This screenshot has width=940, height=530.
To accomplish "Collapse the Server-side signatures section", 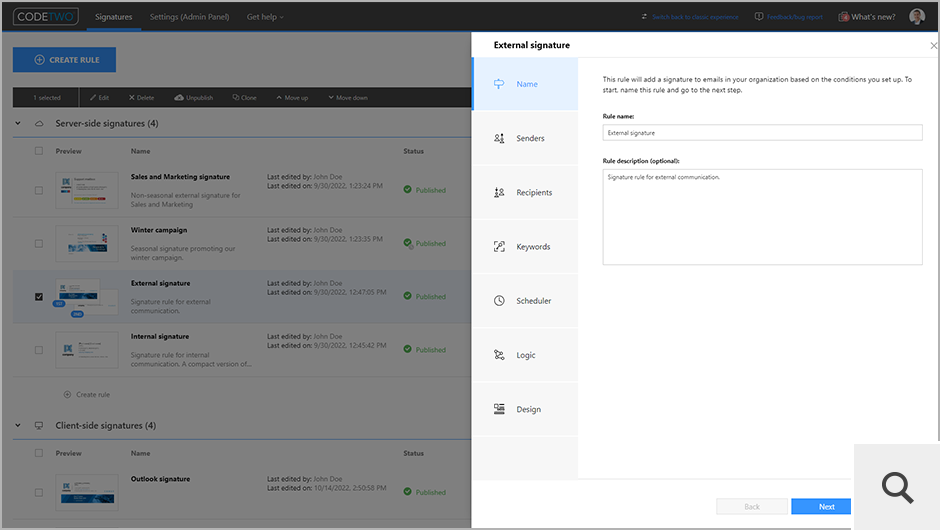I will pos(18,124).
